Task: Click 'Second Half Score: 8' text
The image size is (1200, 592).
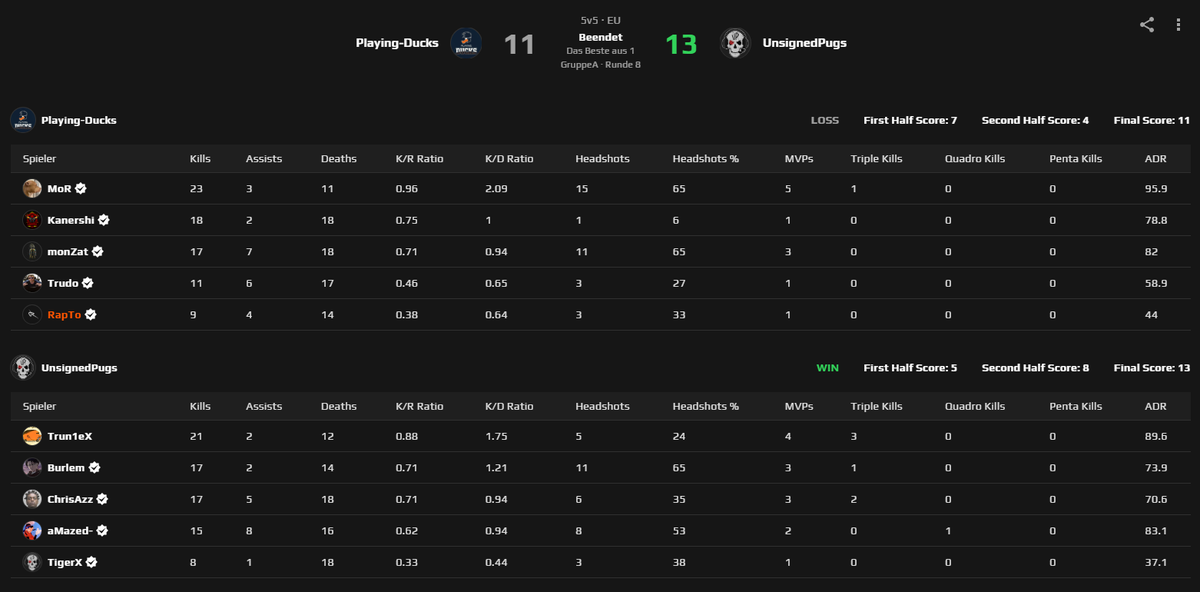Action: [1035, 368]
